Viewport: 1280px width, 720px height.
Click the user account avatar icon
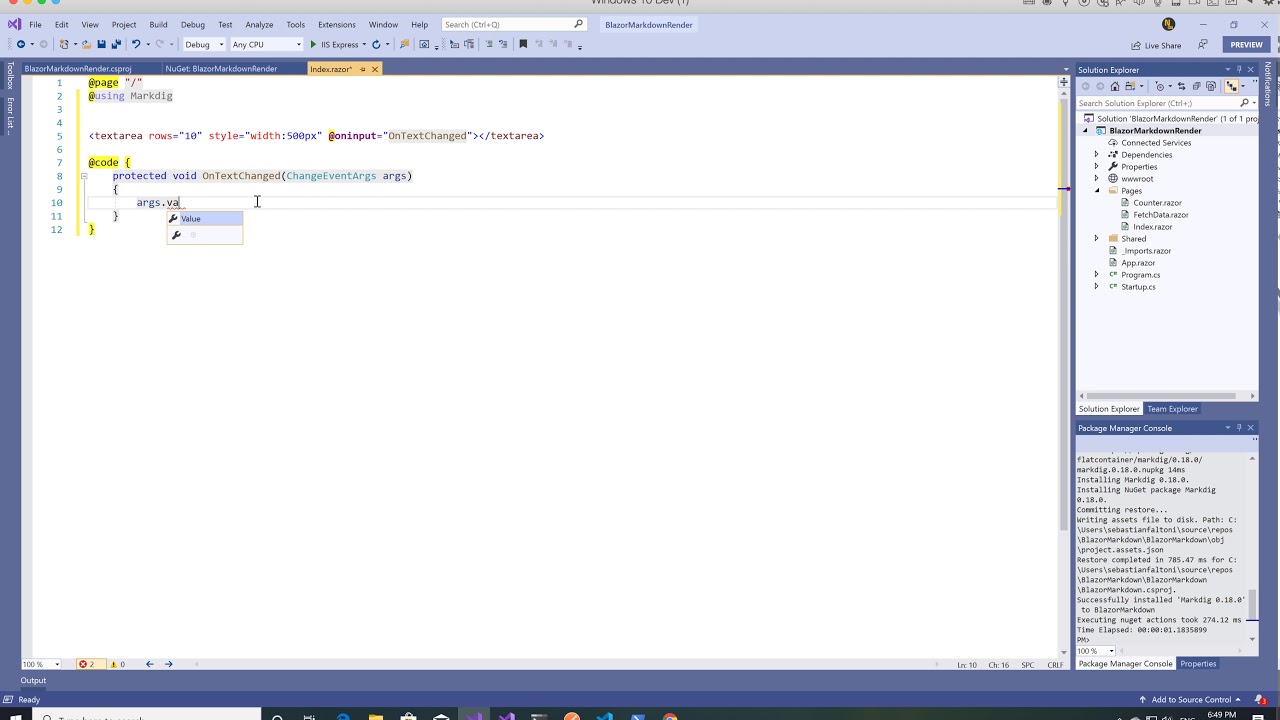[x=1168, y=24]
